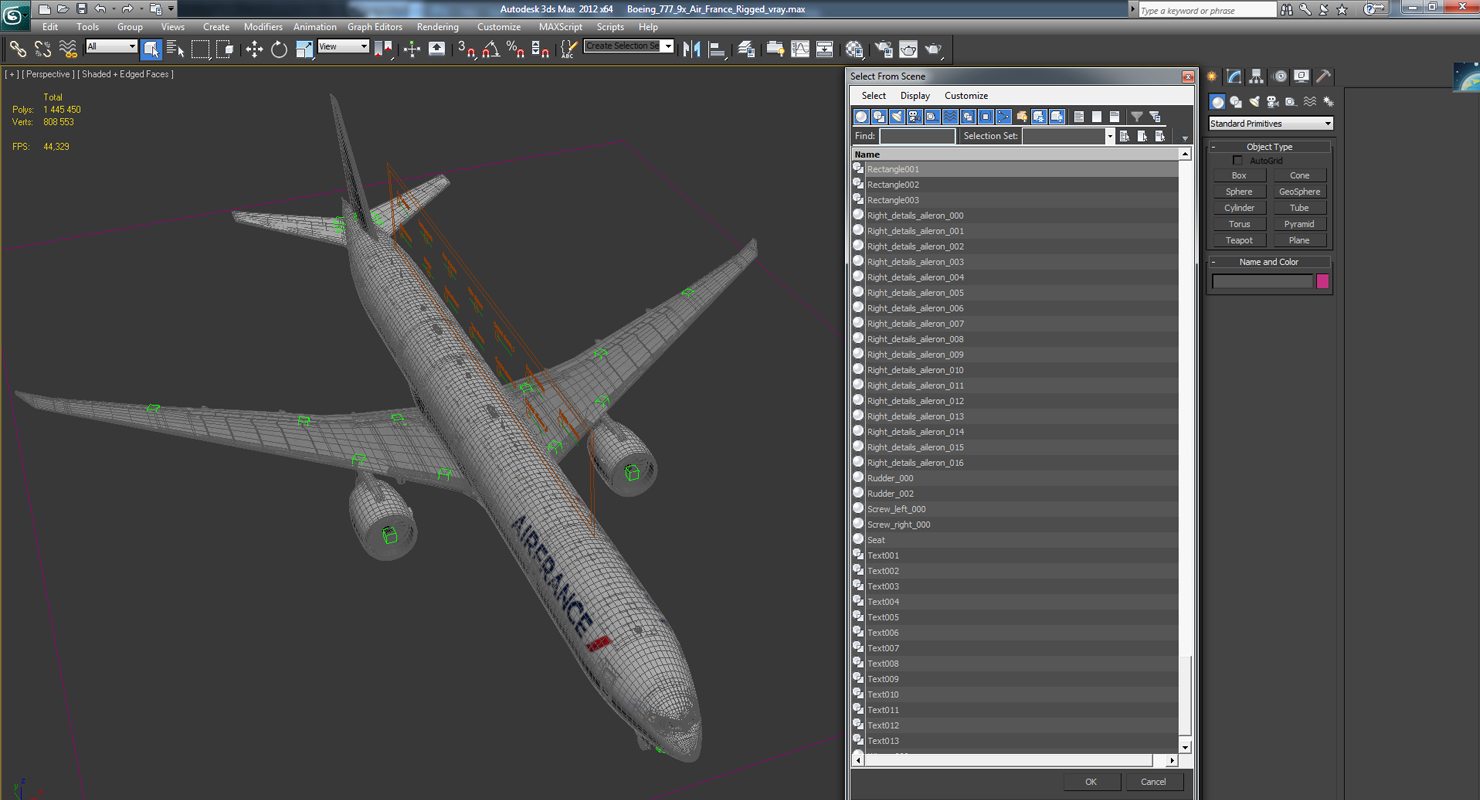This screenshot has height=800, width=1480.
Task: Create a GeoSphere primitive
Action: point(1299,192)
